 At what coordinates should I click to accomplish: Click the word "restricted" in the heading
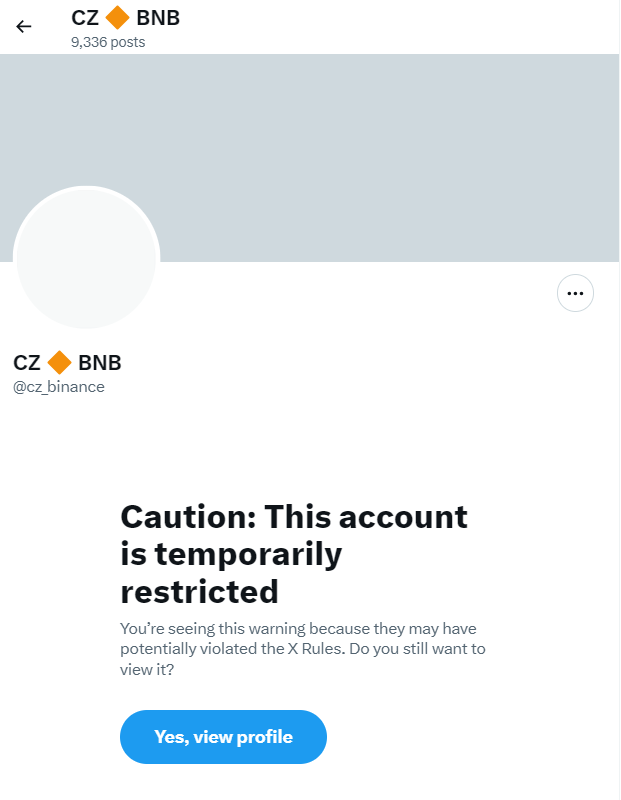point(199,591)
